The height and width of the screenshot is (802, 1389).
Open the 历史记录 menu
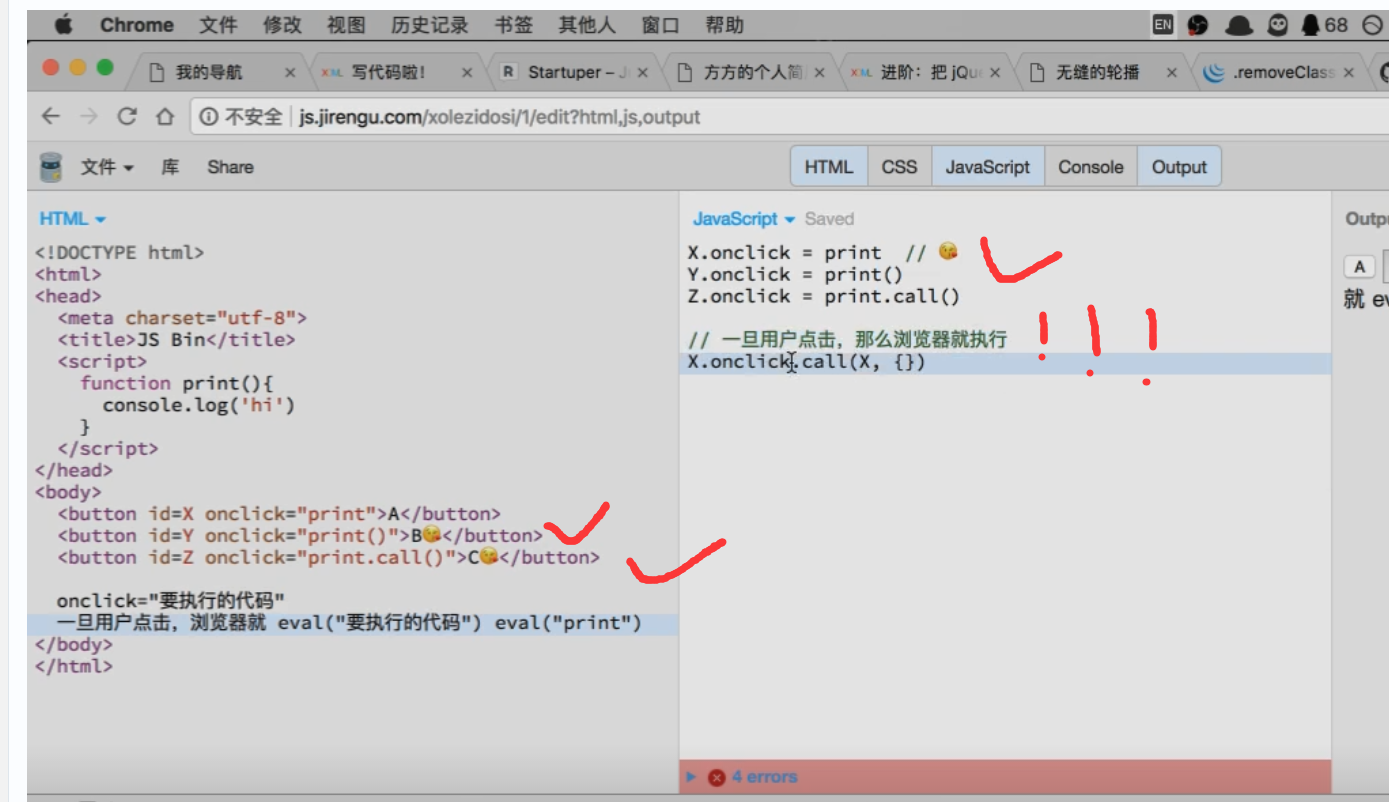430,25
